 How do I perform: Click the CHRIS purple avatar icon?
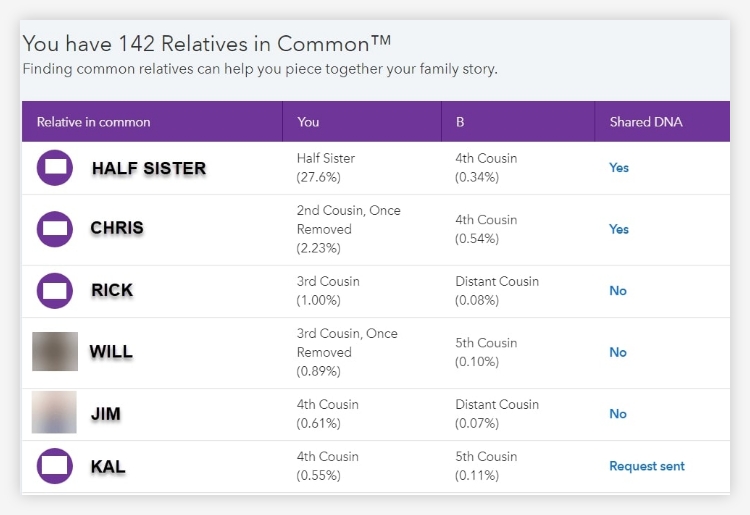click(x=55, y=229)
